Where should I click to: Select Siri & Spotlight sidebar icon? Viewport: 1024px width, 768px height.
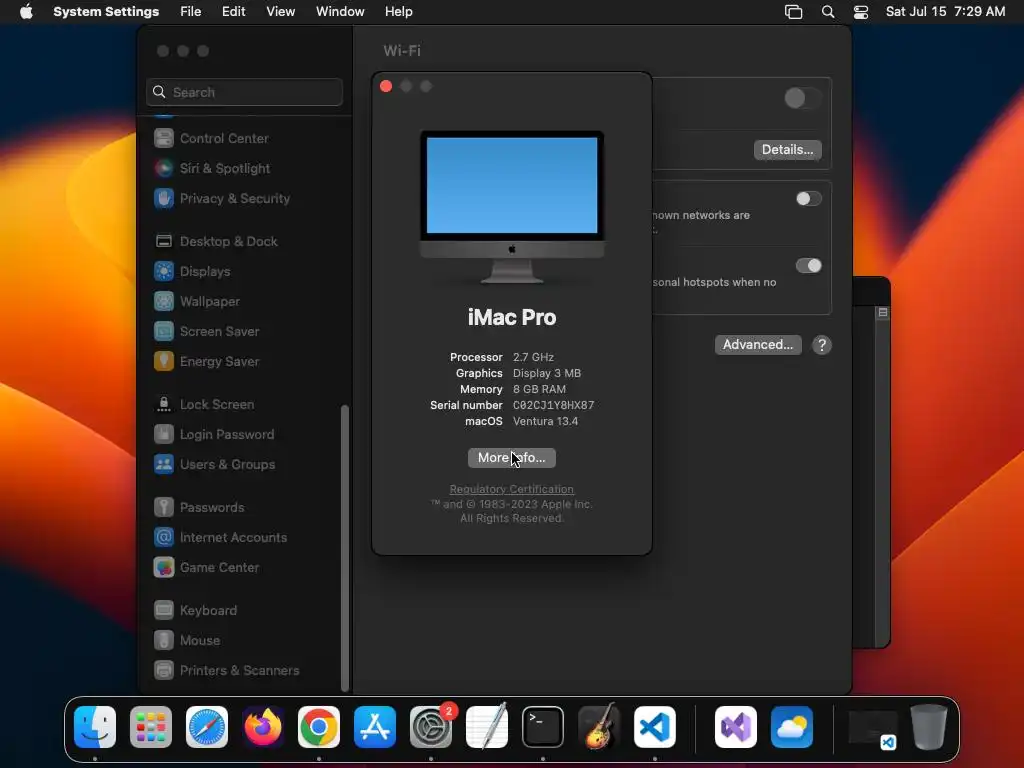(x=164, y=168)
